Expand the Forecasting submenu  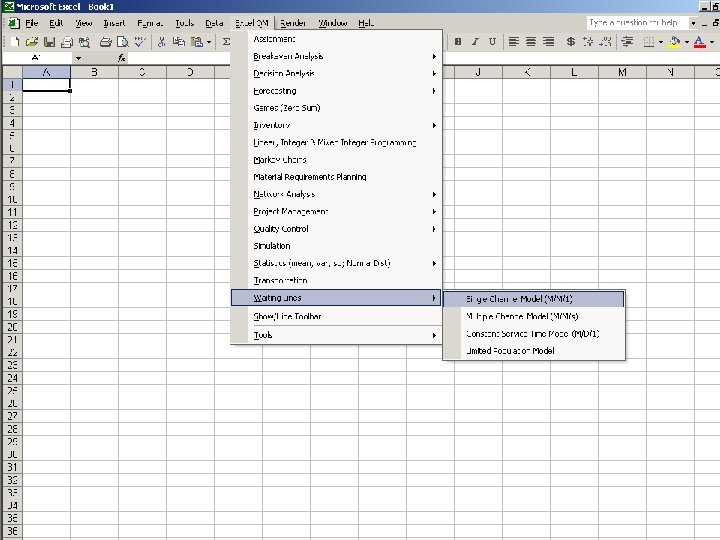pyautogui.click(x=336, y=91)
